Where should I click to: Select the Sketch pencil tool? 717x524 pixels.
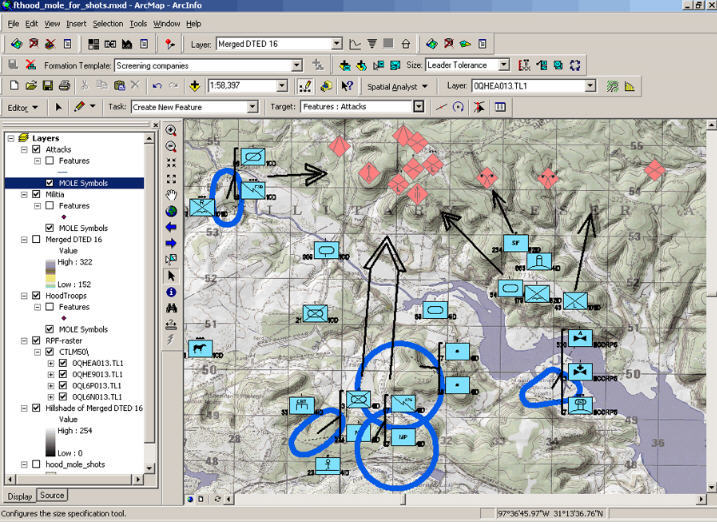coord(79,107)
